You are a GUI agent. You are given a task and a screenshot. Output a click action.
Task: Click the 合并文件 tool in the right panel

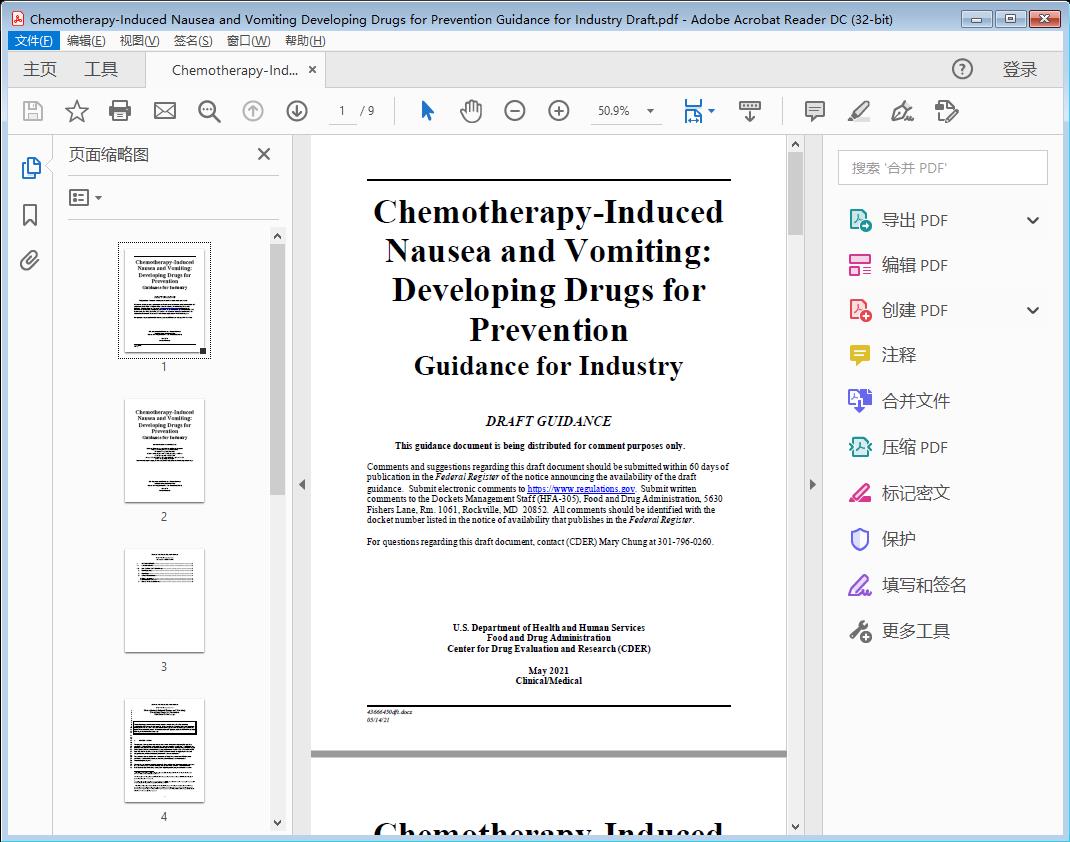916,400
